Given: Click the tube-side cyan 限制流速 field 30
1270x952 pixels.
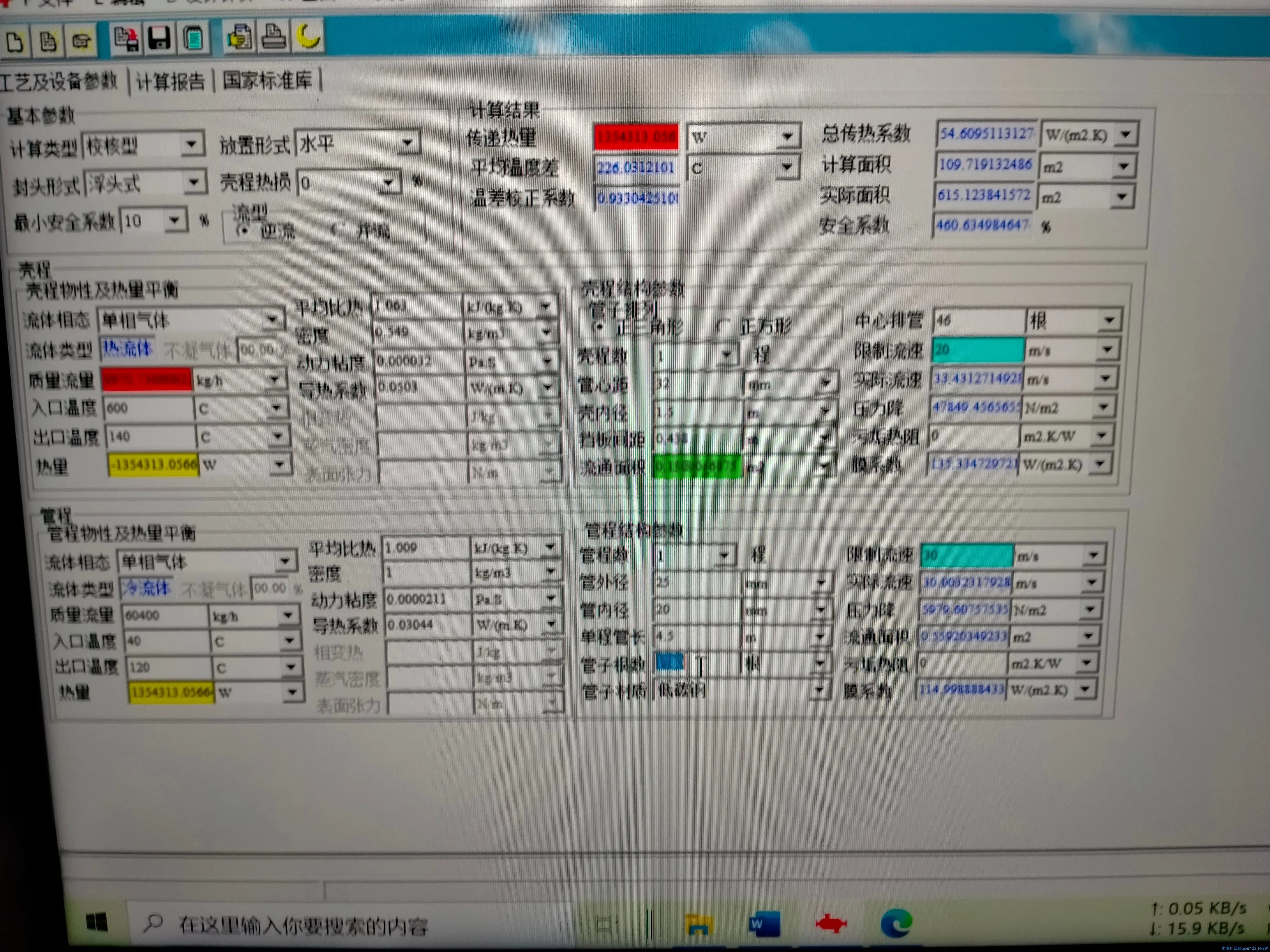Looking at the screenshot, I should tap(967, 555).
